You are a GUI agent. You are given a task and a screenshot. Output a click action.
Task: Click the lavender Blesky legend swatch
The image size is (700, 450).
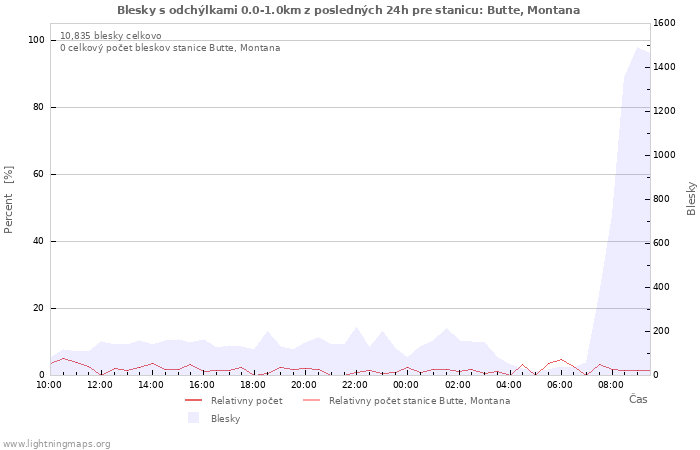(194, 419)
